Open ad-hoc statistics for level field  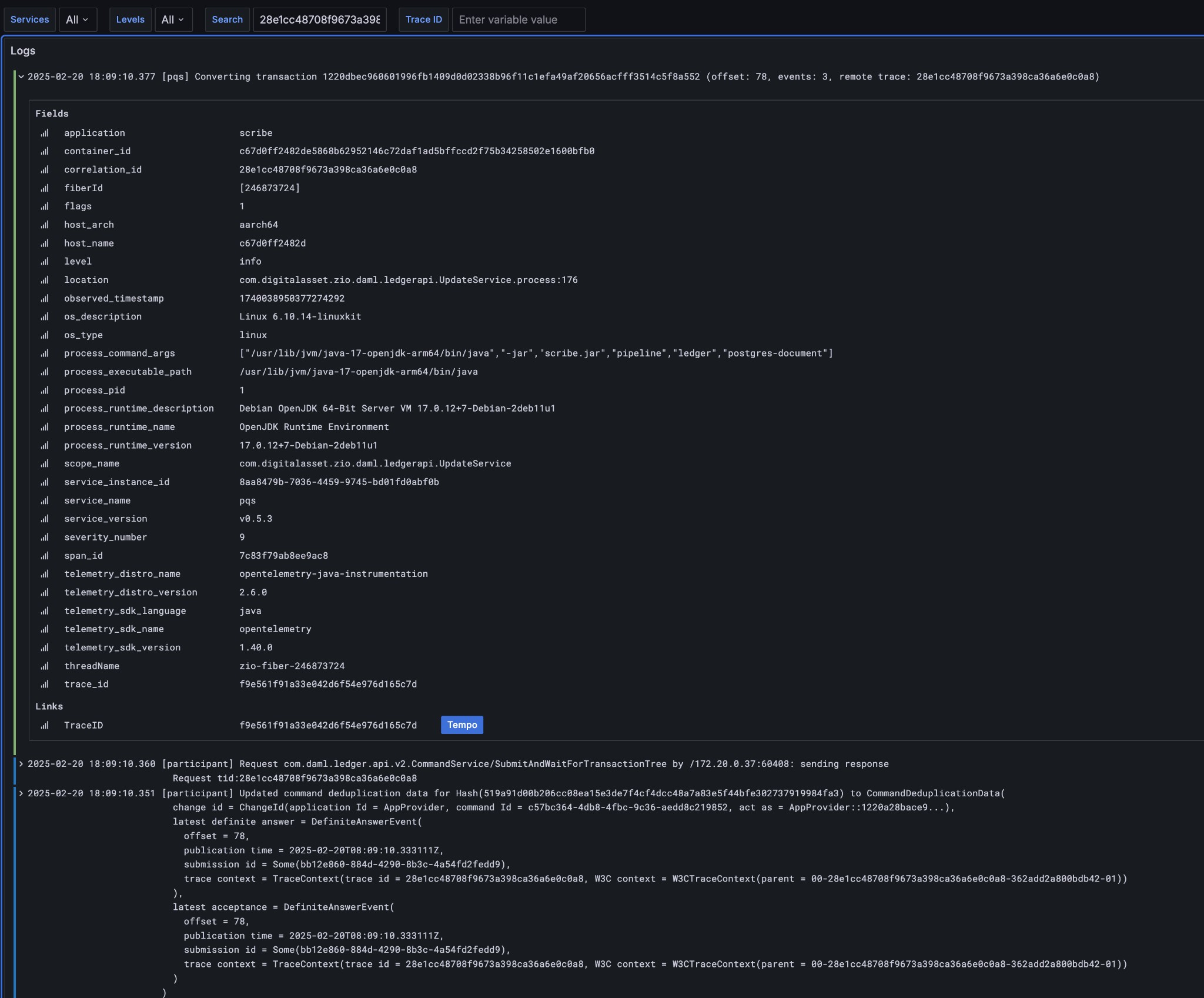coord(45,261)
